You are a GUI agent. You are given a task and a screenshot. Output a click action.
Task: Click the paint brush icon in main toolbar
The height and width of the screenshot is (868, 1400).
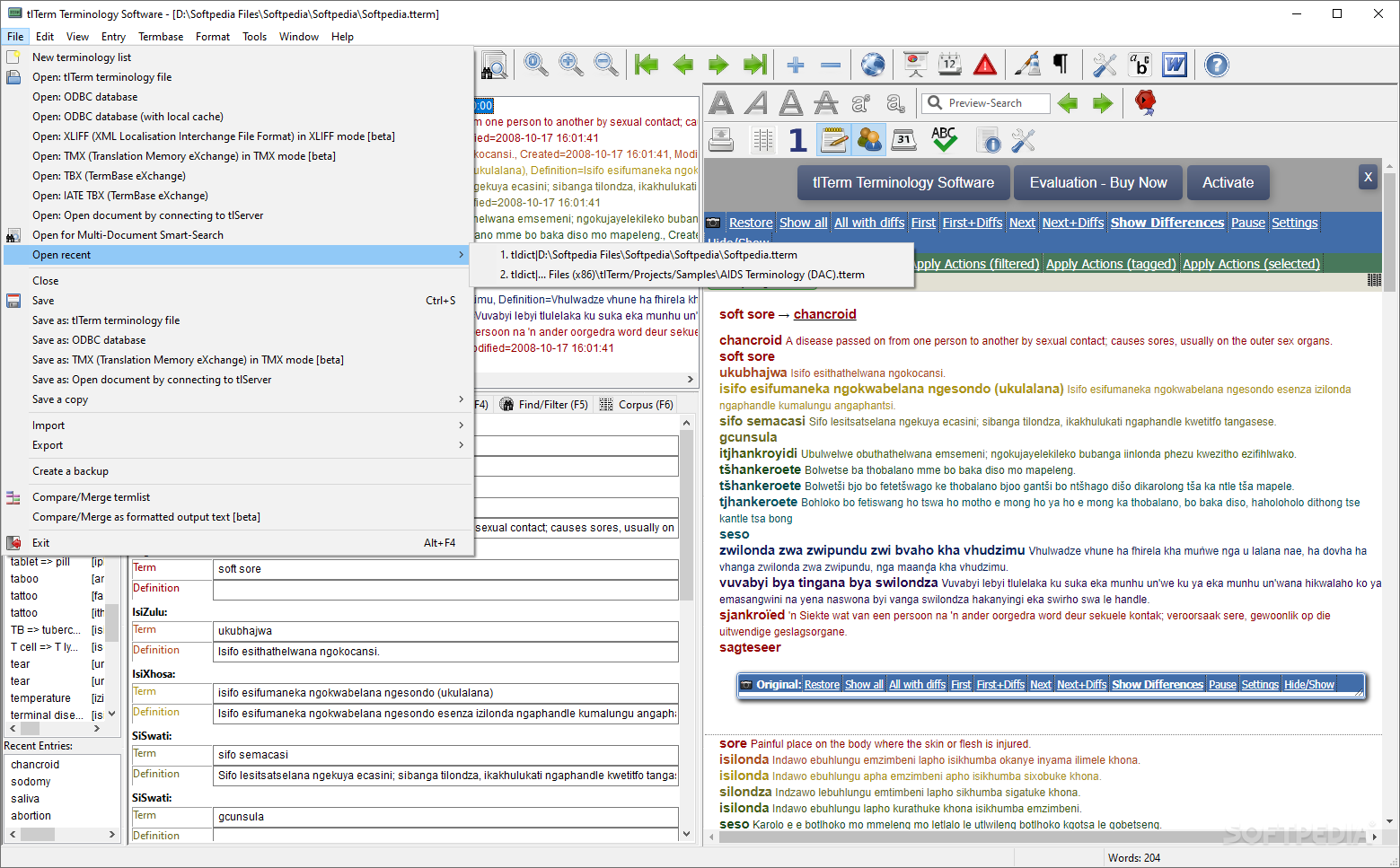[1027, 65]
